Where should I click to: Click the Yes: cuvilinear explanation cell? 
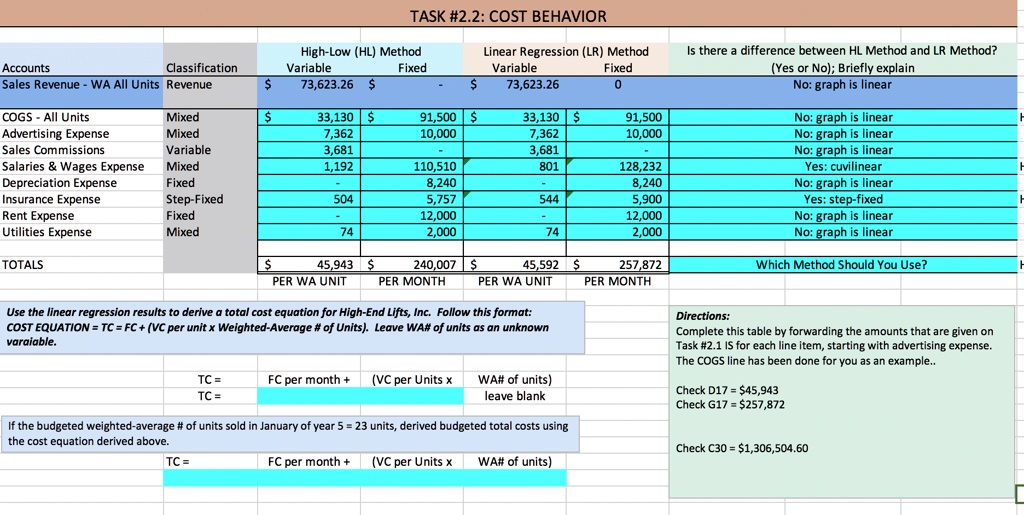[842, 166]
